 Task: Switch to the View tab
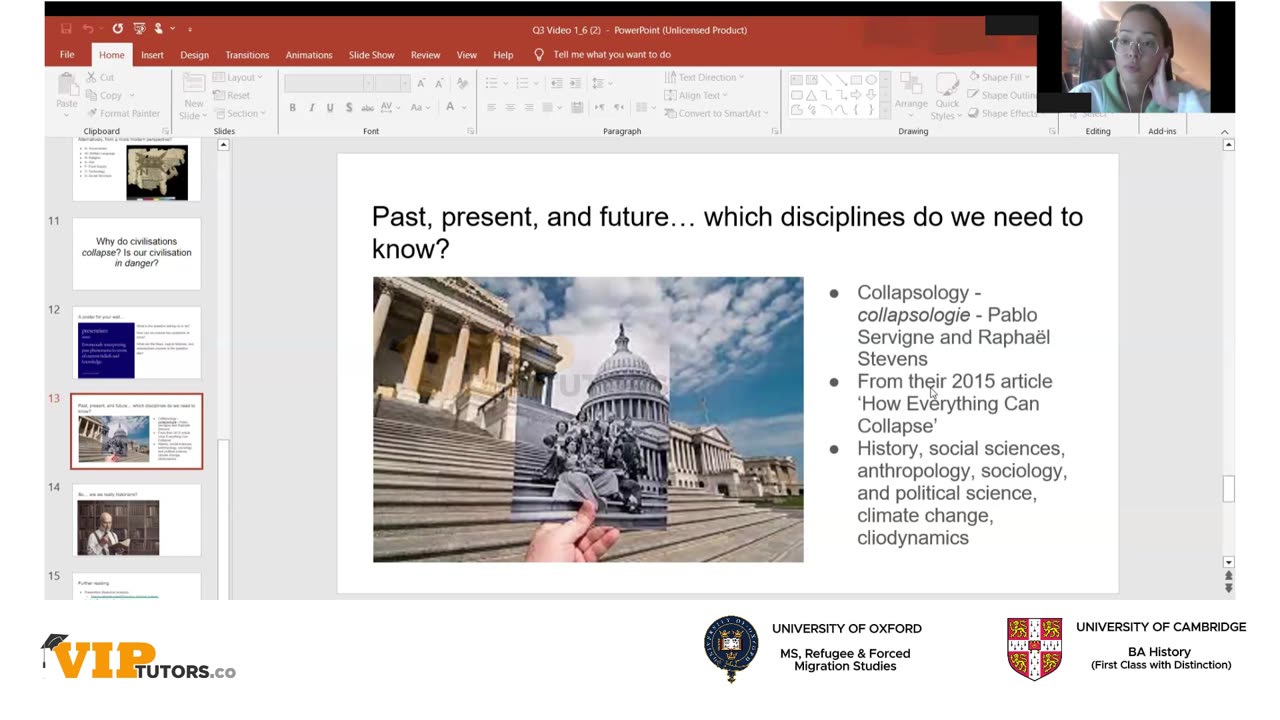(467, 55)
